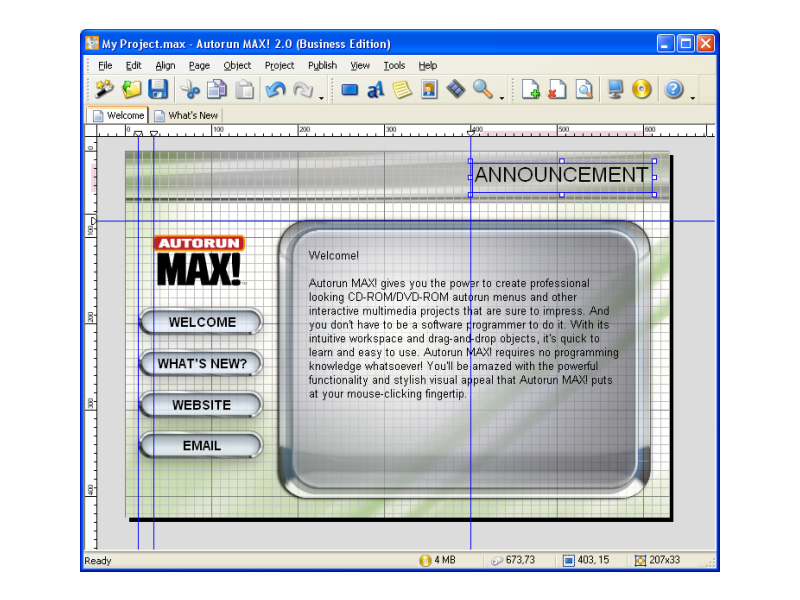The image size is (800, 600).
Task: Click the Ready status text
Action: [x=97, y=561]
